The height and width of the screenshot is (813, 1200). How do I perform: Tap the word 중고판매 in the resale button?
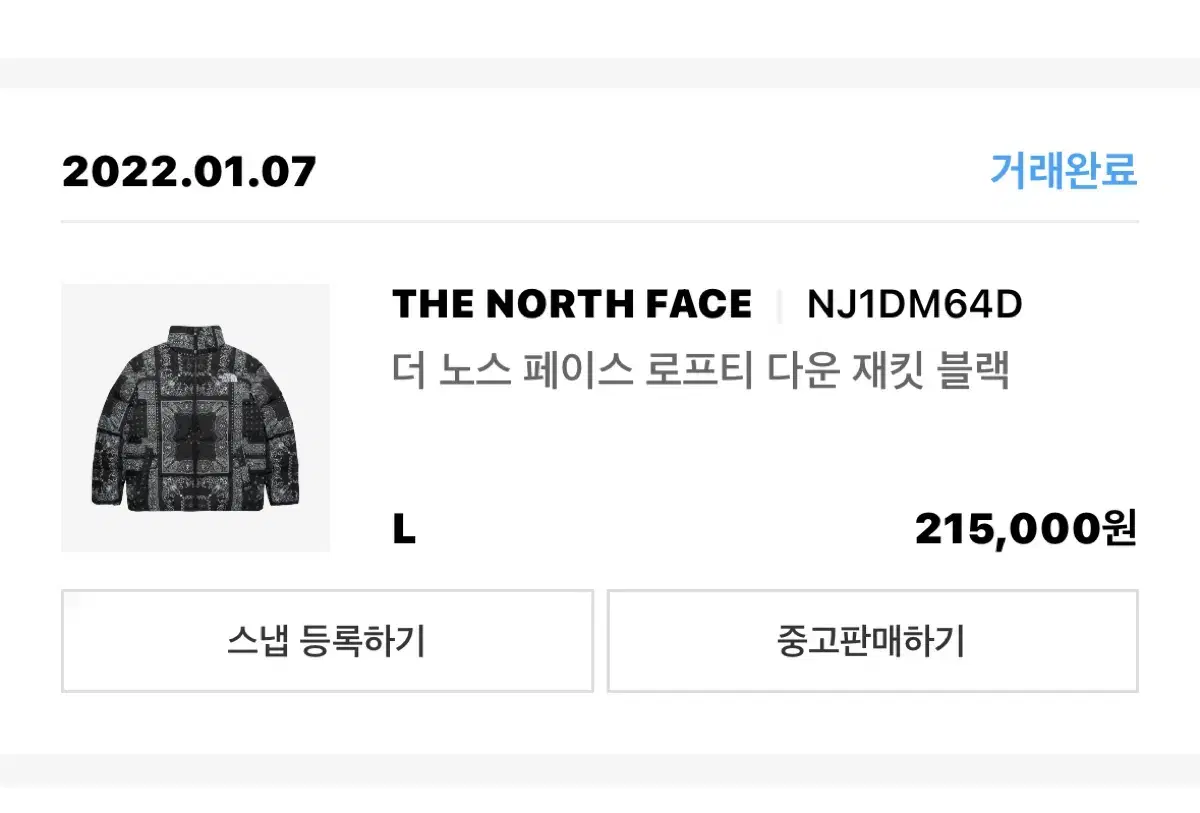point(838,640)
